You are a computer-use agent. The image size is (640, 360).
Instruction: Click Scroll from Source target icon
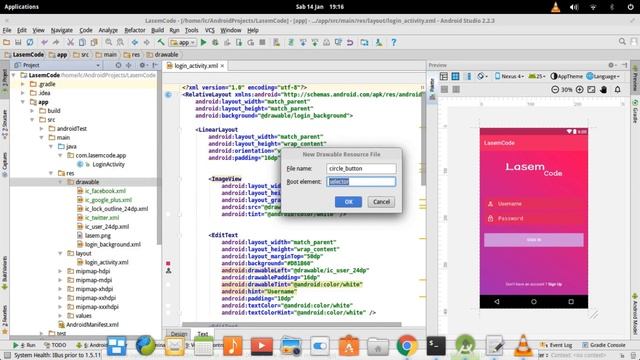pos(118,65)
